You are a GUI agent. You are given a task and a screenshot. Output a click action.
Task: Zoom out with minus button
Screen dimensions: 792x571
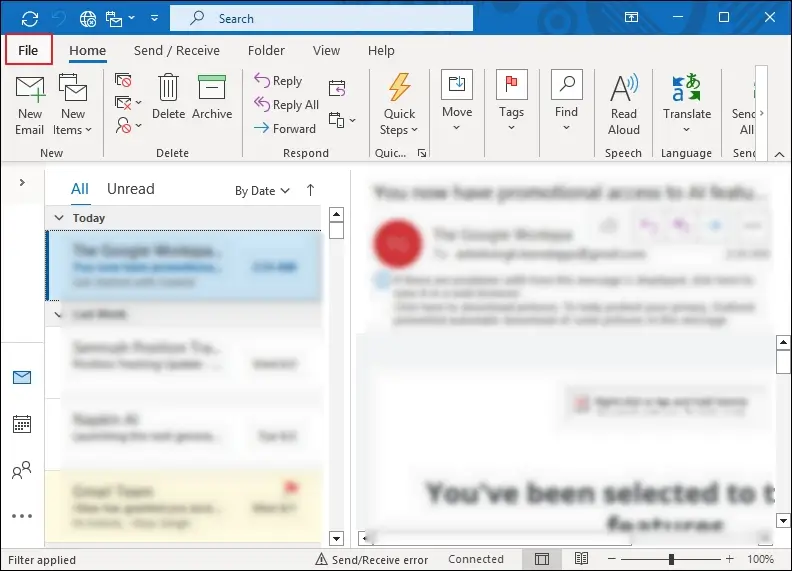click(x=611, y=559)
